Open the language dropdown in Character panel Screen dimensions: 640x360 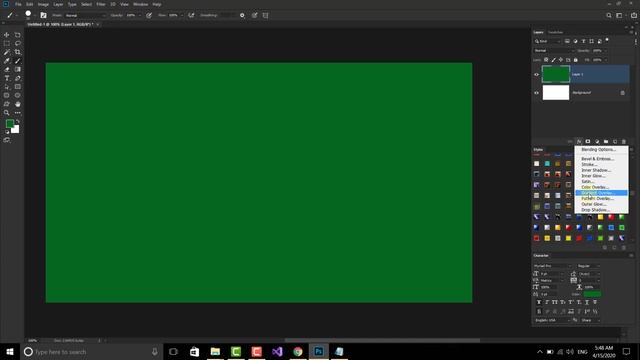(x=552, y=320)
